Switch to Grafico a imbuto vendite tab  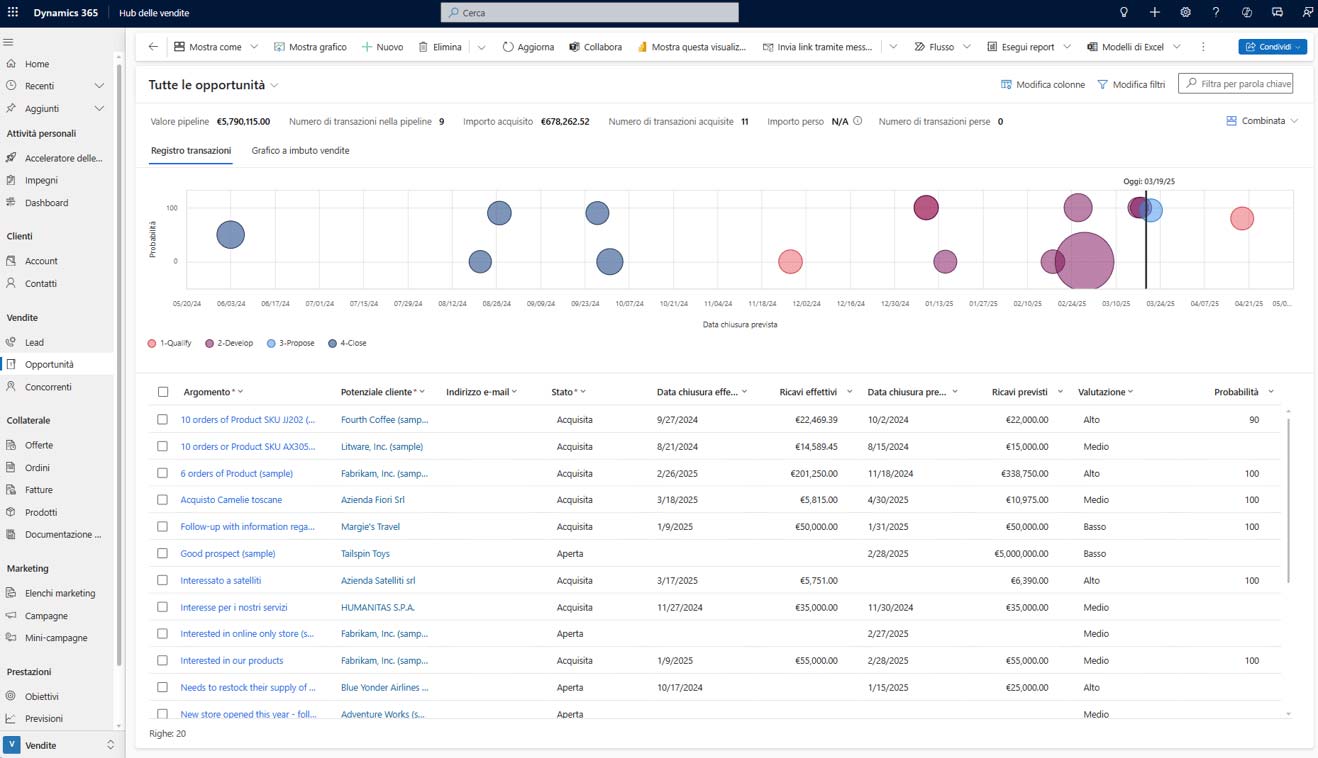(x=300, y=151)
